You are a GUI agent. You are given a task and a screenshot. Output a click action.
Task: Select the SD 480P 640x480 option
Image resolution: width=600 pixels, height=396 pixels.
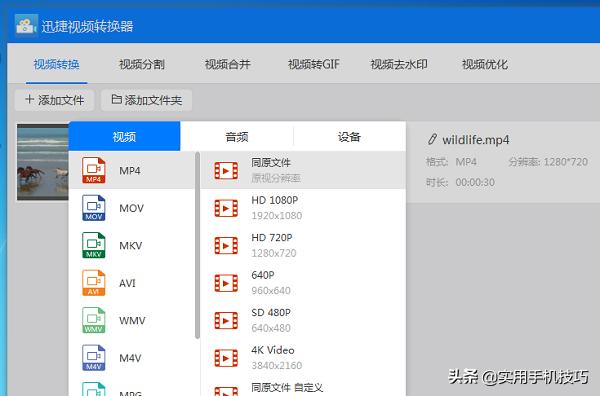point(303,320)
